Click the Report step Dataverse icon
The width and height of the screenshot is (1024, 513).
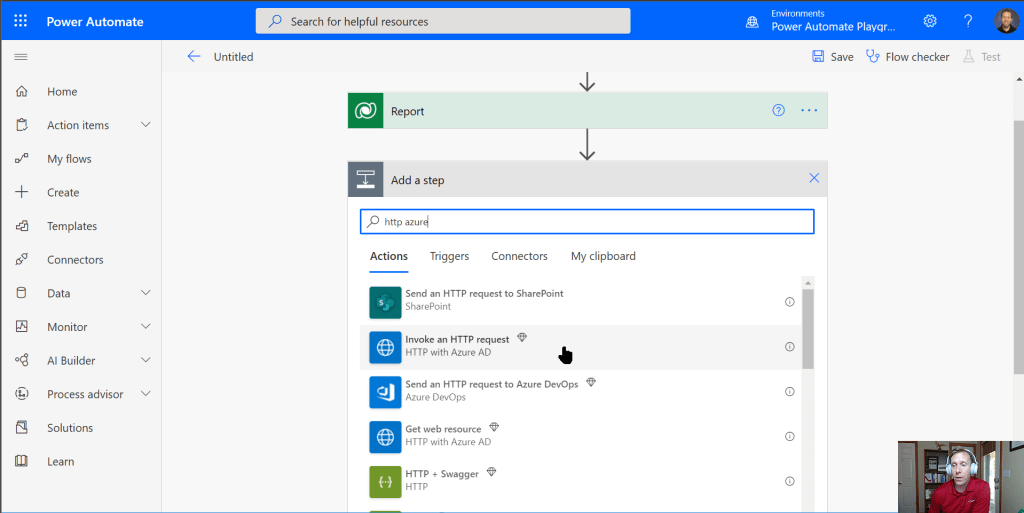pyautogui.click(x=366, y=110)
